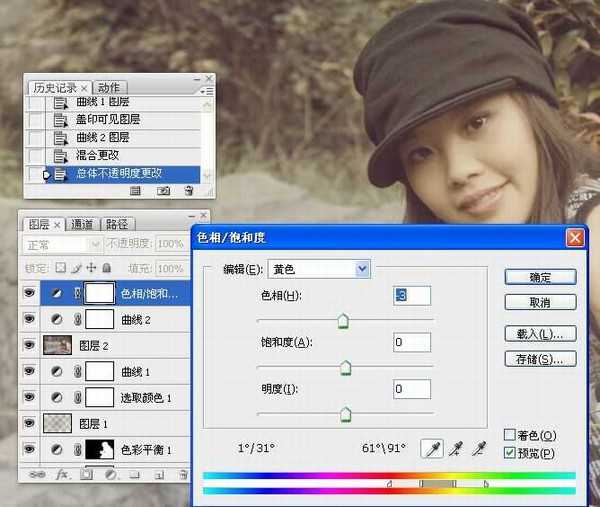
Task: Click the 载入(L)... load button
Action: pyautogui.click(x=540, y=333)
